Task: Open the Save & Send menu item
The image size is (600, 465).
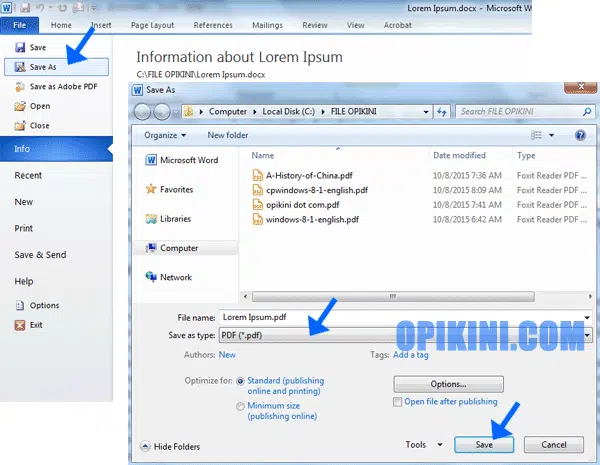Action: click(40, 255)
